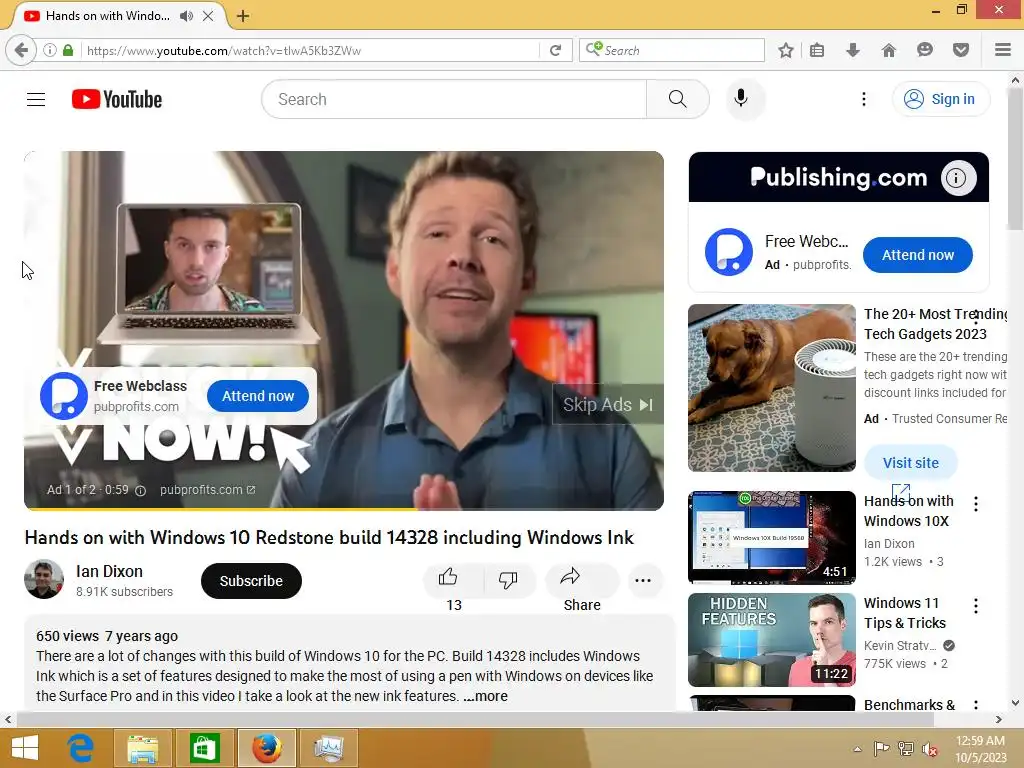Bookmark this page with star icon
This screenshot has height=768, width=1024.
click(786, 50)
